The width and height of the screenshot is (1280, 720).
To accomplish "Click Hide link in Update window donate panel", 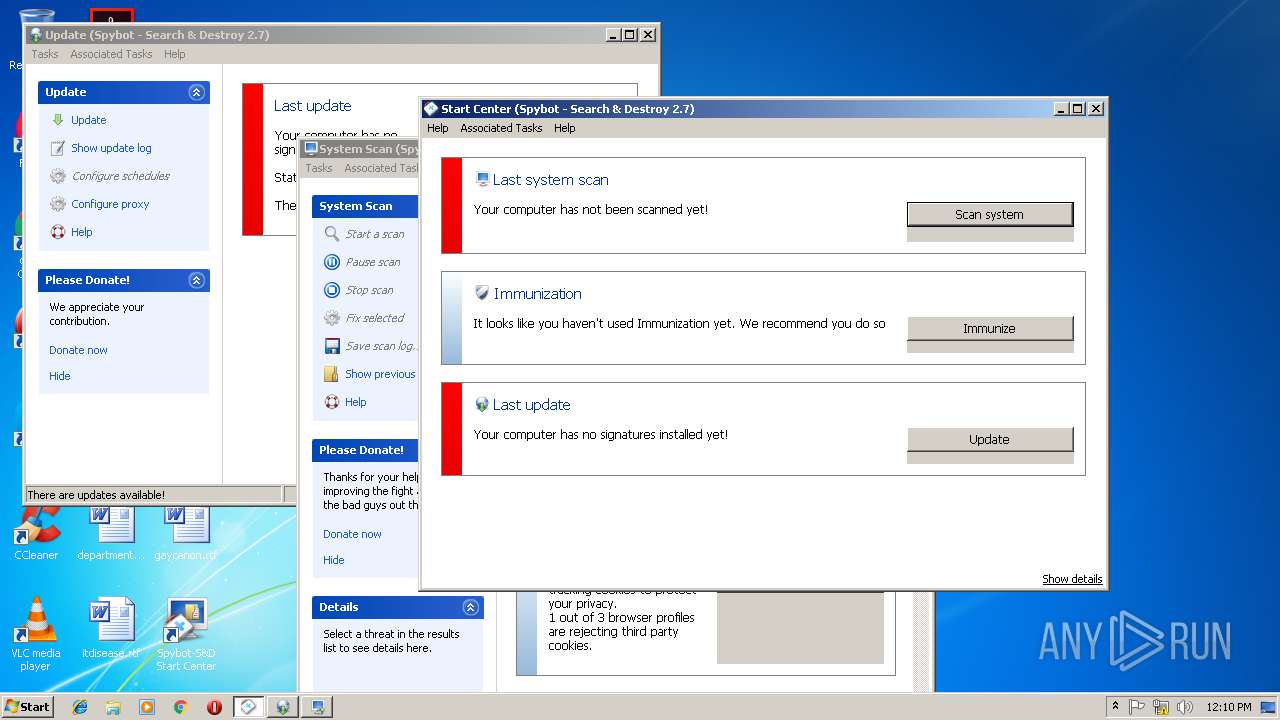I will [60, 376].
